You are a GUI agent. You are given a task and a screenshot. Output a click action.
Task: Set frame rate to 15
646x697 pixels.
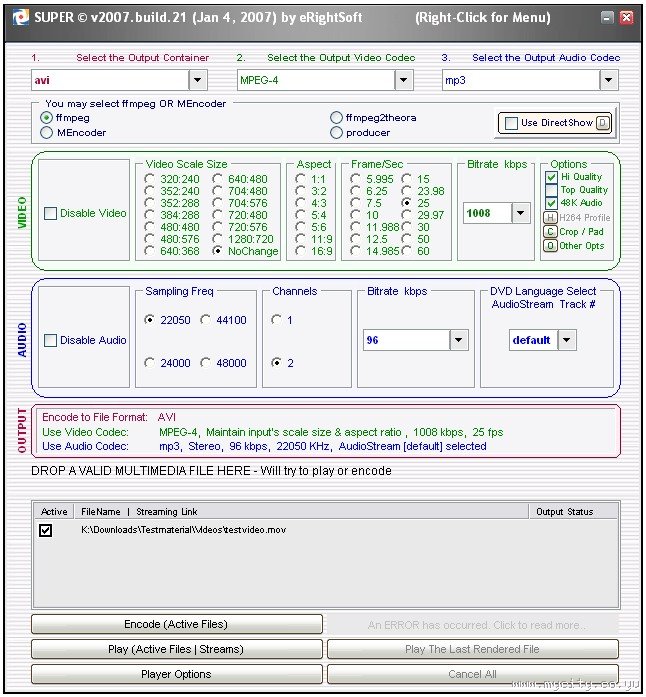coord(406,179)
